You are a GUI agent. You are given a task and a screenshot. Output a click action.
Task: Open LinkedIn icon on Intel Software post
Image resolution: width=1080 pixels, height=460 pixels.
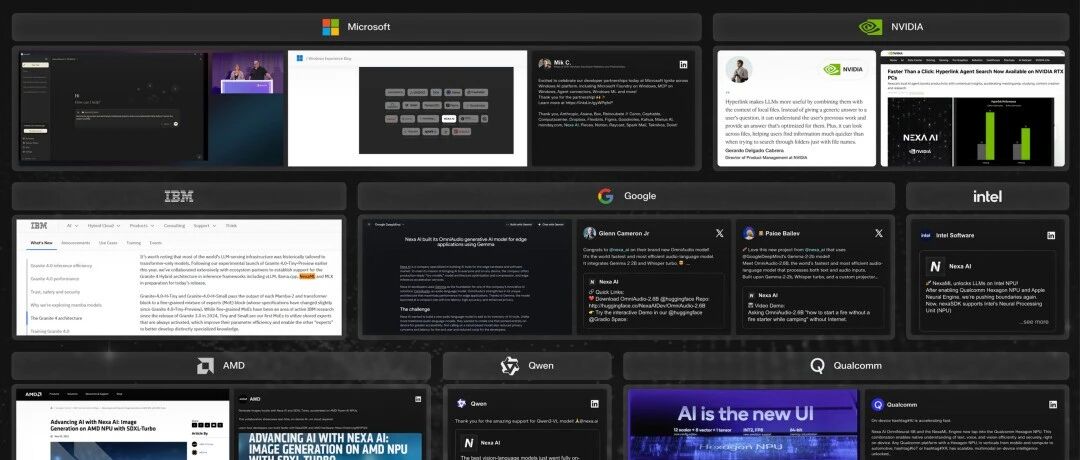[1051, 236]
